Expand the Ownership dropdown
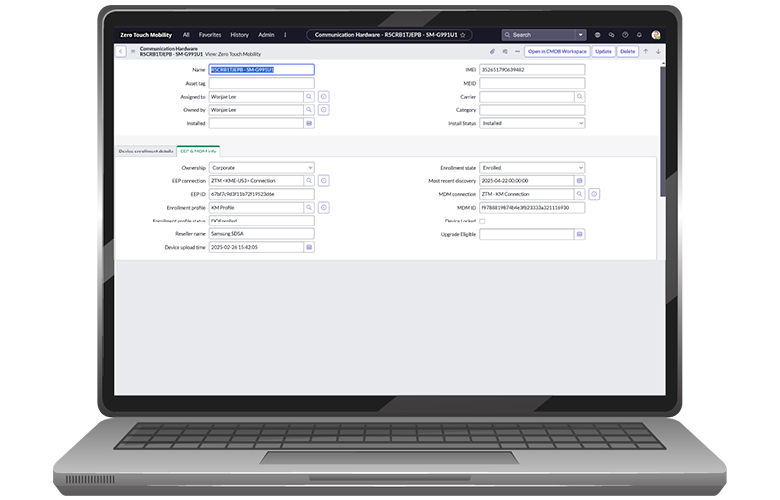Image resolution: width=780 pixels, height=500 pixels. pyautogui.click(x=262, y=167)
